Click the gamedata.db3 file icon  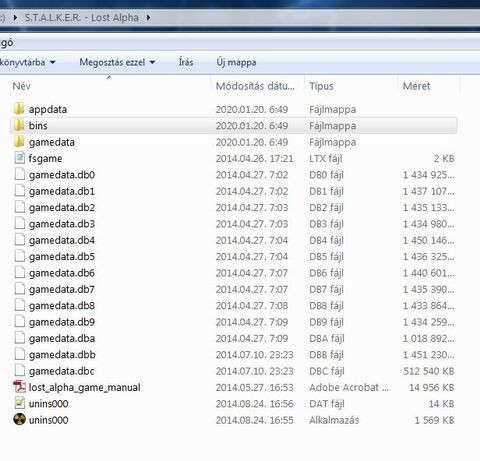coord(20,223)
